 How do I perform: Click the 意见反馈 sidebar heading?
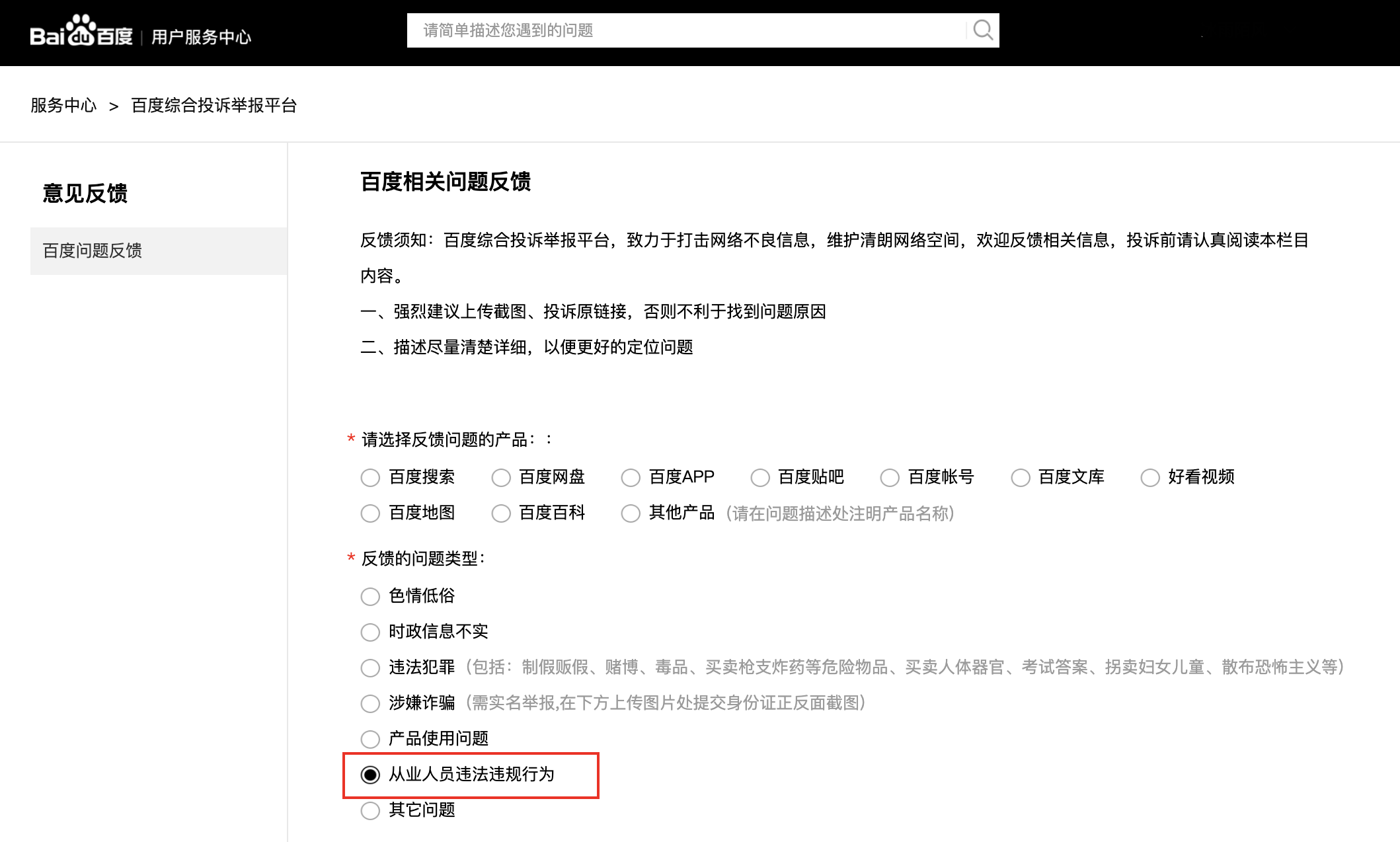tap(85, 193)
